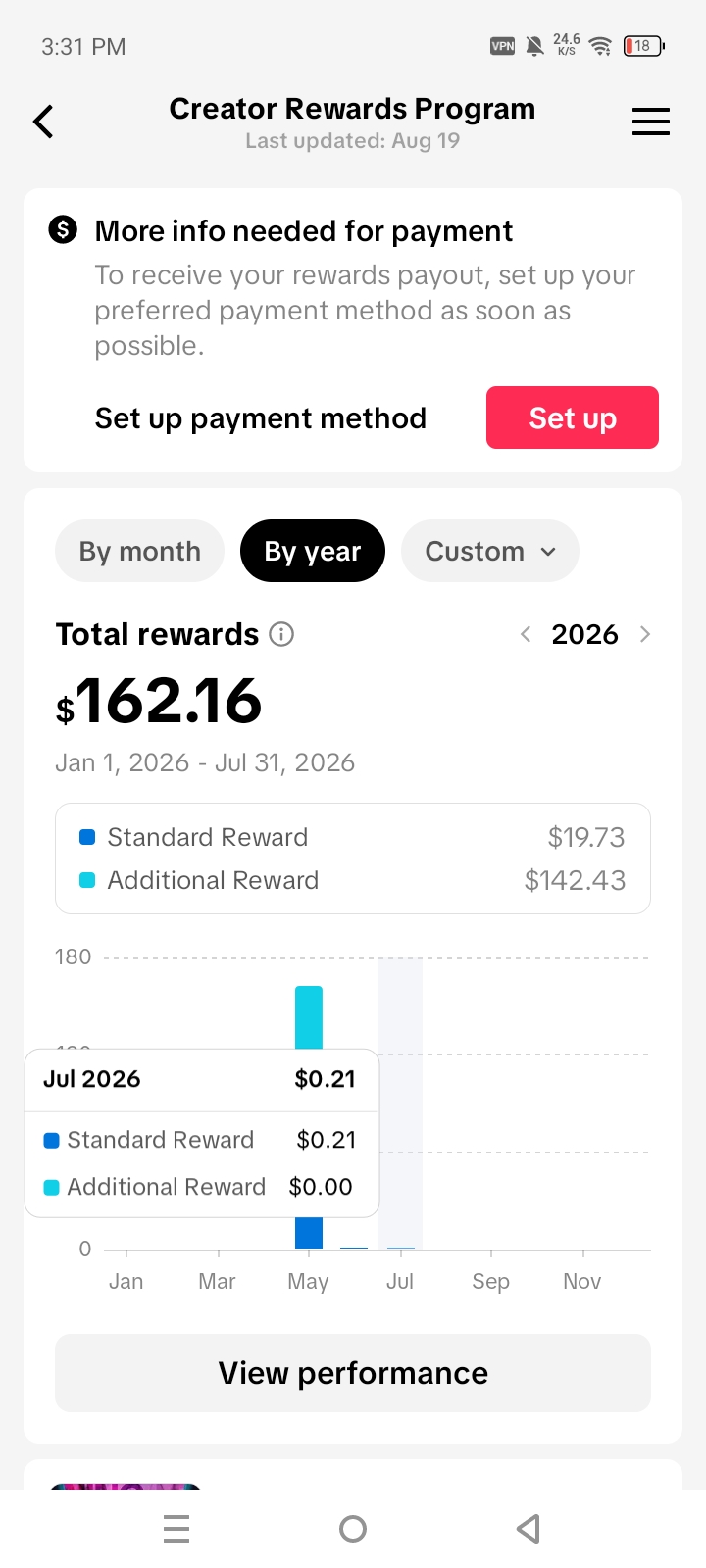Screen dimensions: 706x1568
Task: Open View performance
Action: pos(353,1373)
